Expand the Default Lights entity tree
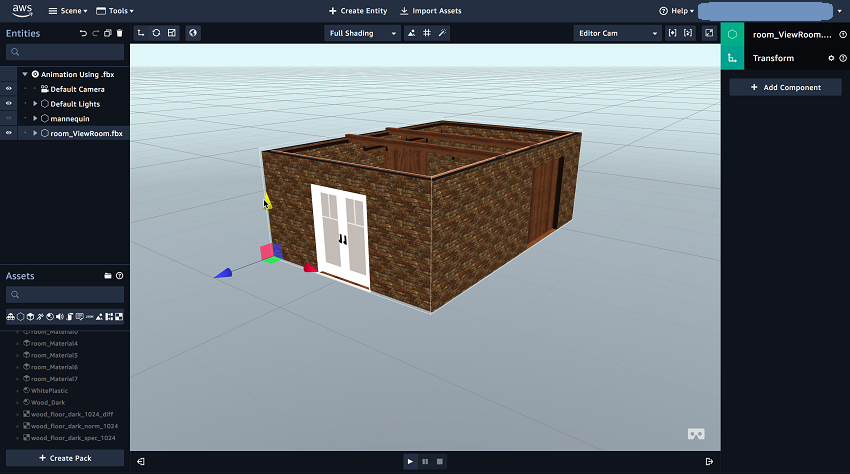The height and width of the screenshot is (474, 850). click(35, 104)
